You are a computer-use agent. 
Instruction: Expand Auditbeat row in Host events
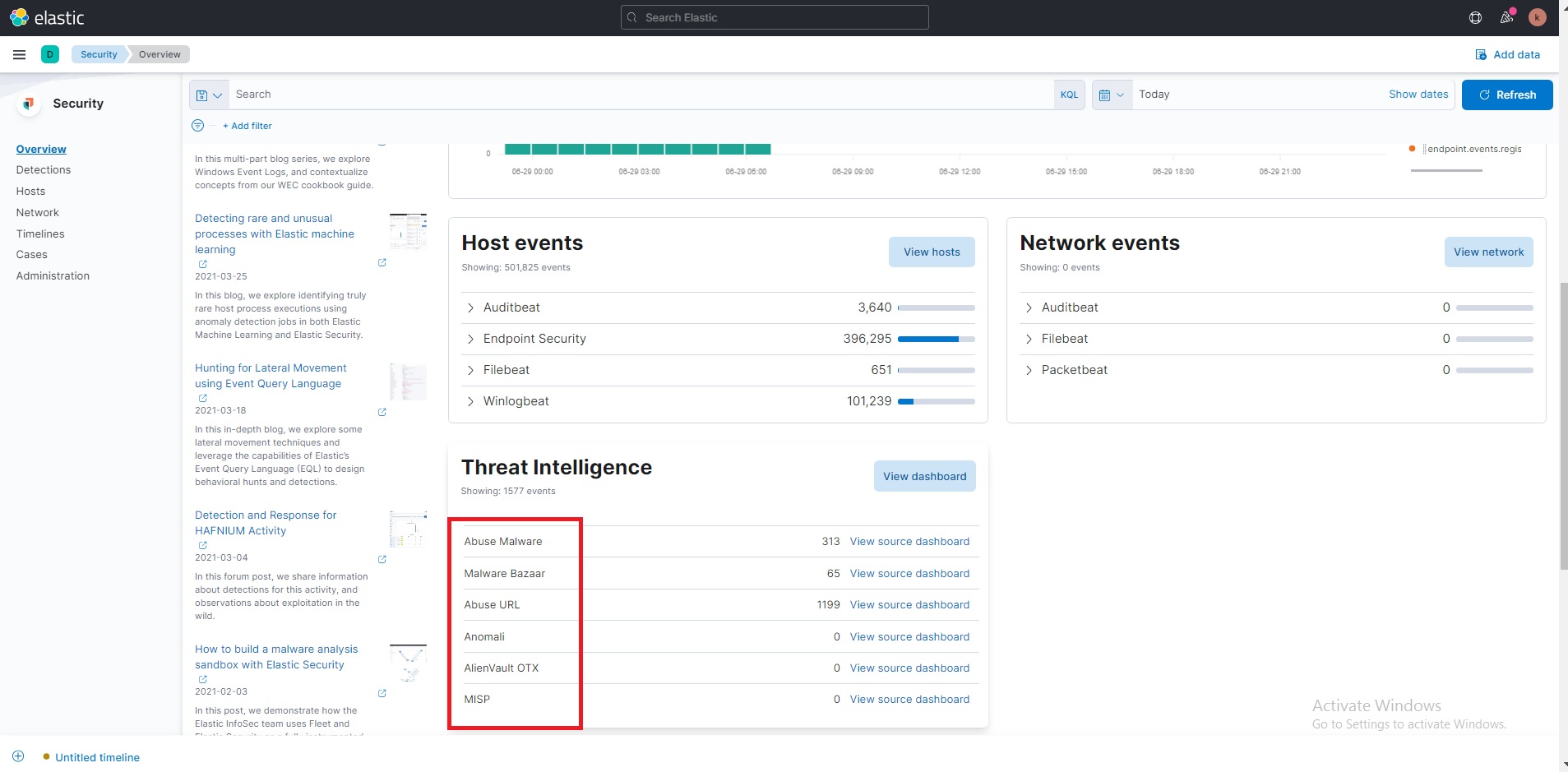[470, 307]
